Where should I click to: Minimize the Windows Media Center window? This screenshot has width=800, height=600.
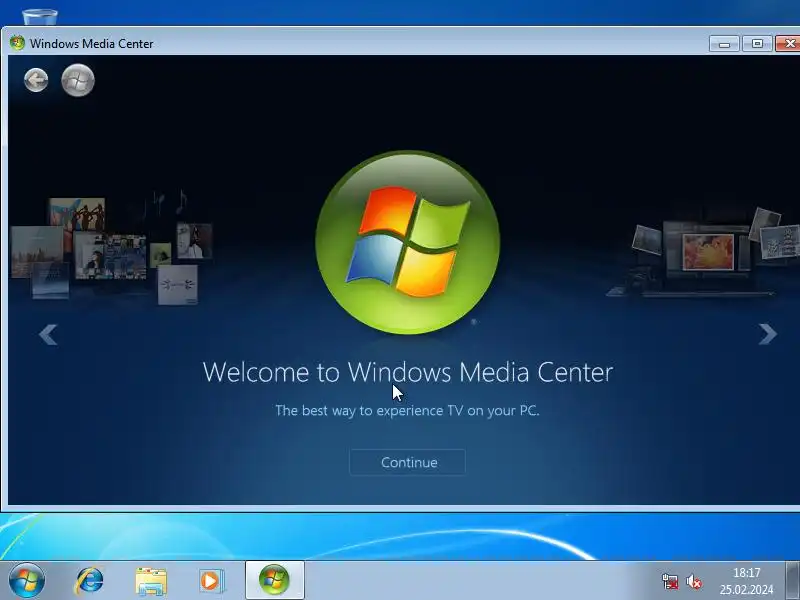(724, 44)
